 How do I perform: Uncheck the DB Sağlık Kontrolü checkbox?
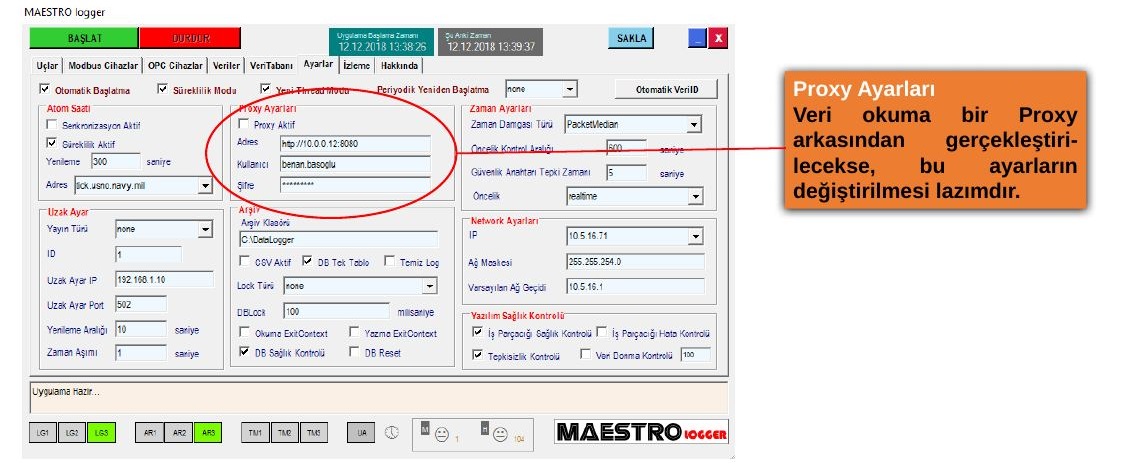(244, 352)
